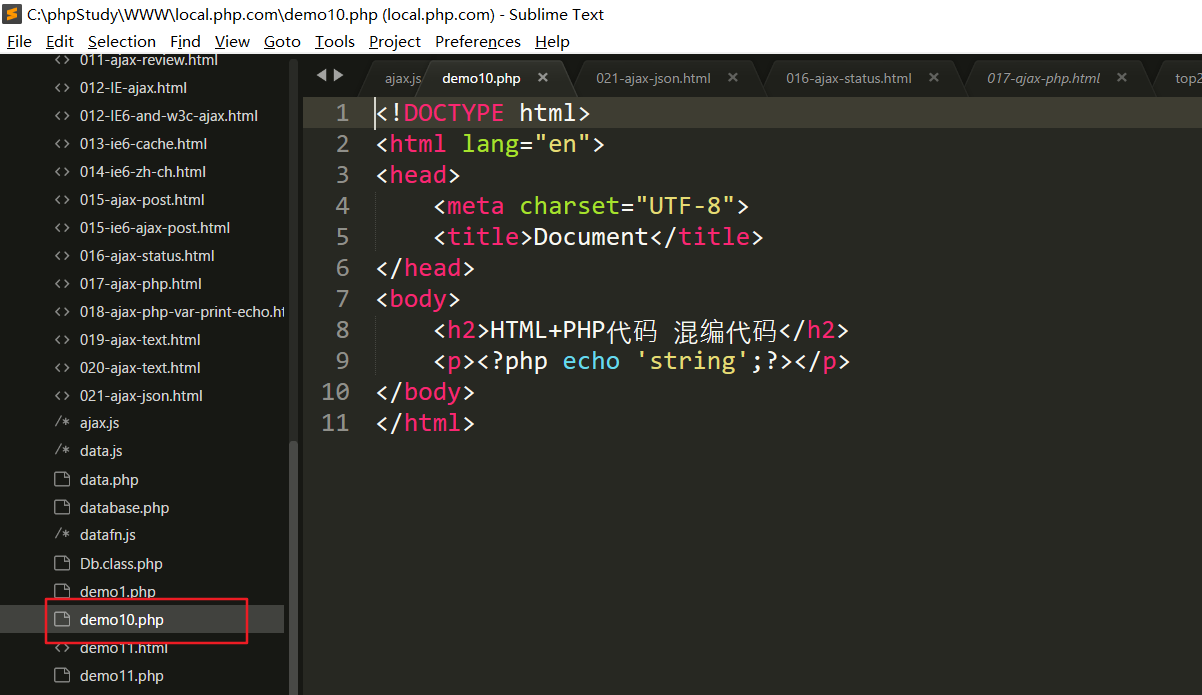Screen dimensions: 1202x695
Task: Click line number 9 in the gutter
Action: click(x=342, y=361)
